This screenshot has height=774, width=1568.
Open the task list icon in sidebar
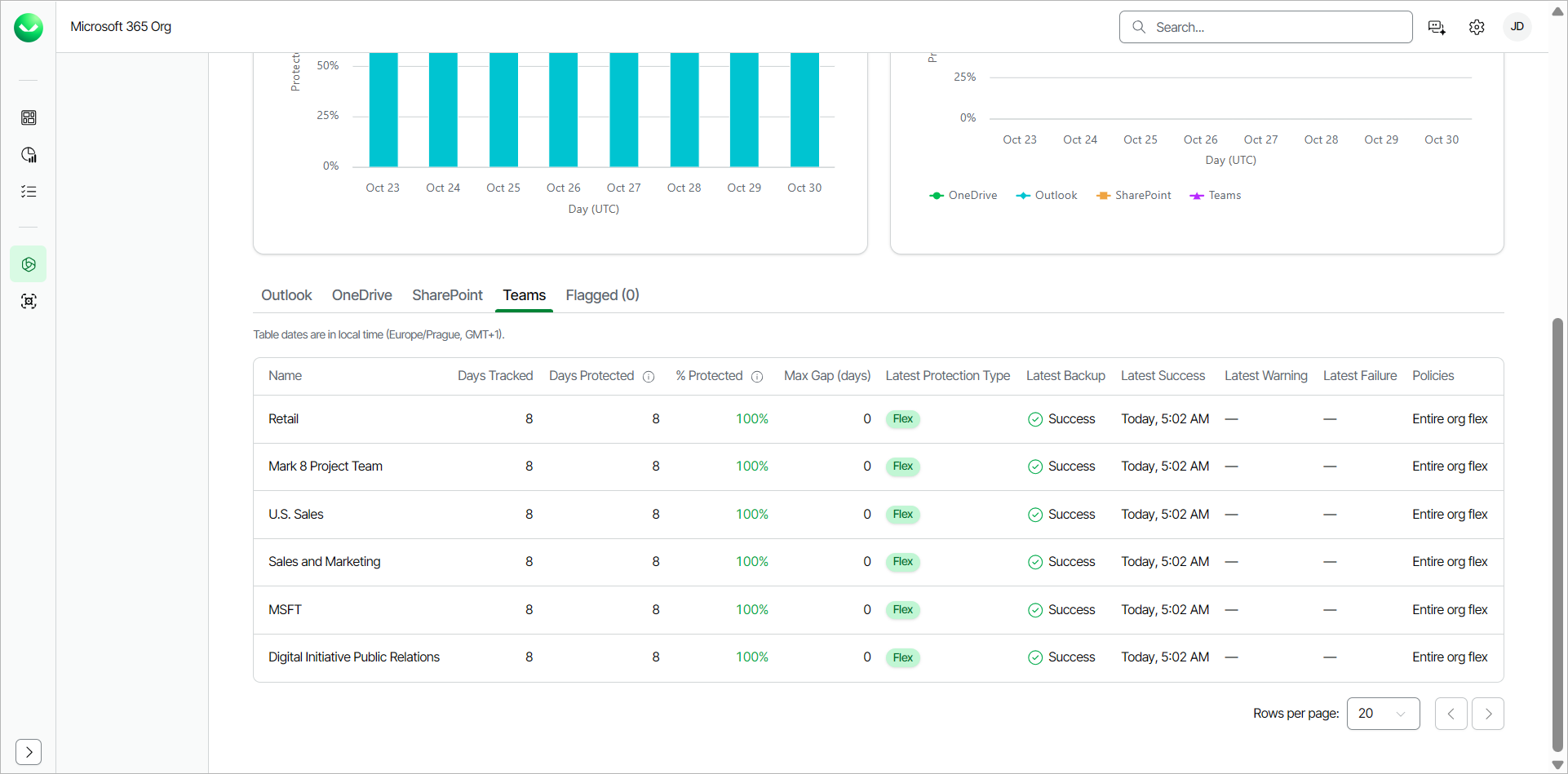pyautogui.click(x=29, y=192)
